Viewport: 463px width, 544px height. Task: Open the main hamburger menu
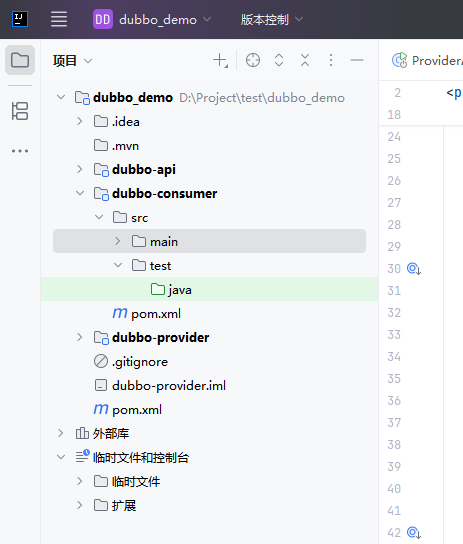(59, 19)
